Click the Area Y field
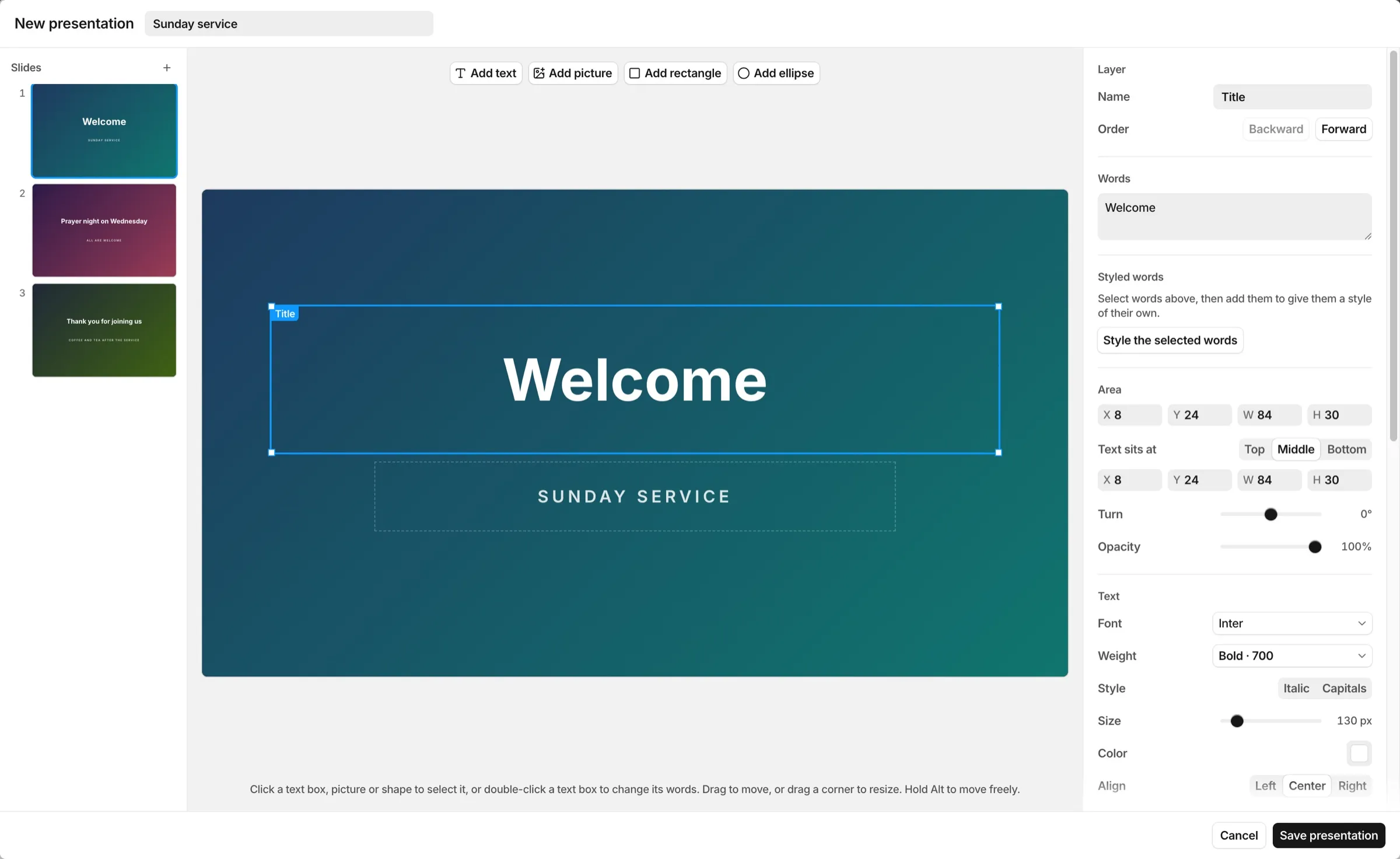 (1199, 415)
